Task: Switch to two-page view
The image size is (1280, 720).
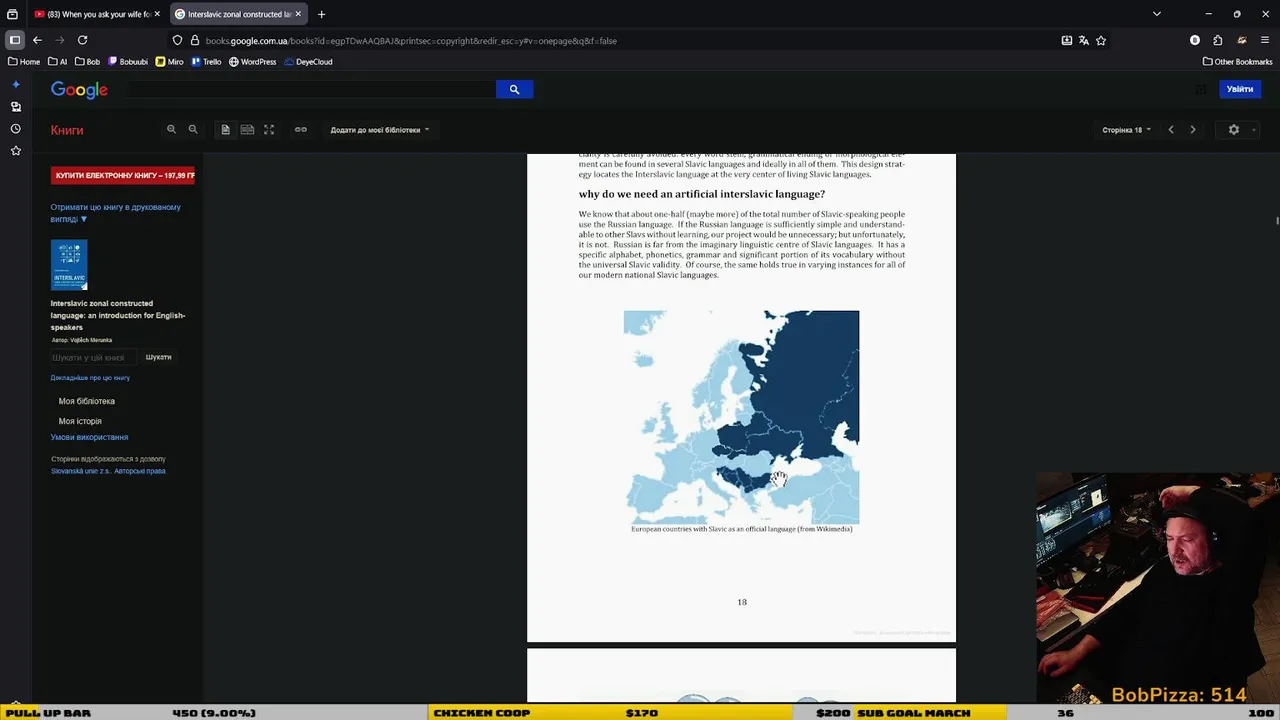Action: point(247,129)
